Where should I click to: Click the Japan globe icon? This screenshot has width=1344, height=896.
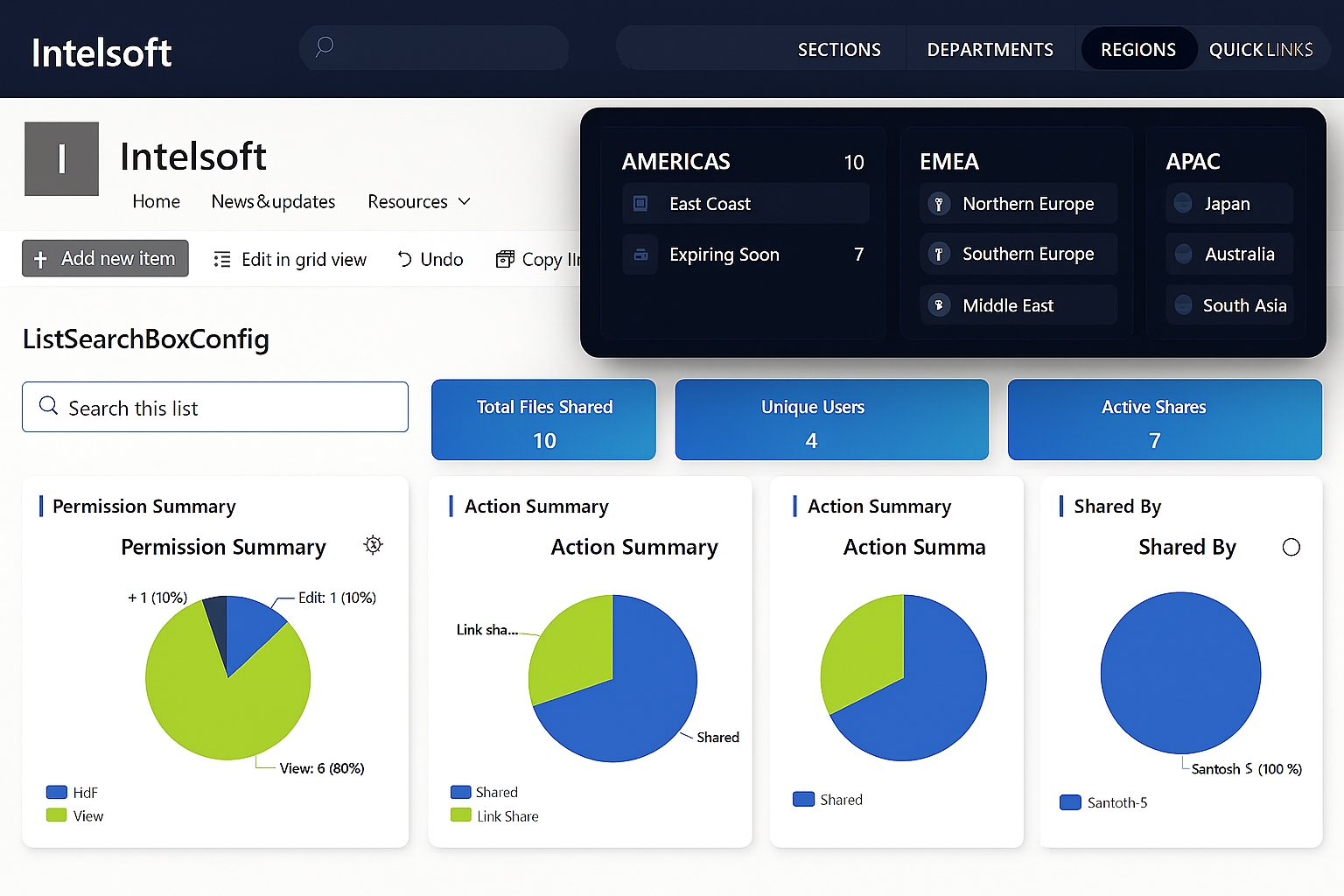click(x=1183, y=203)
